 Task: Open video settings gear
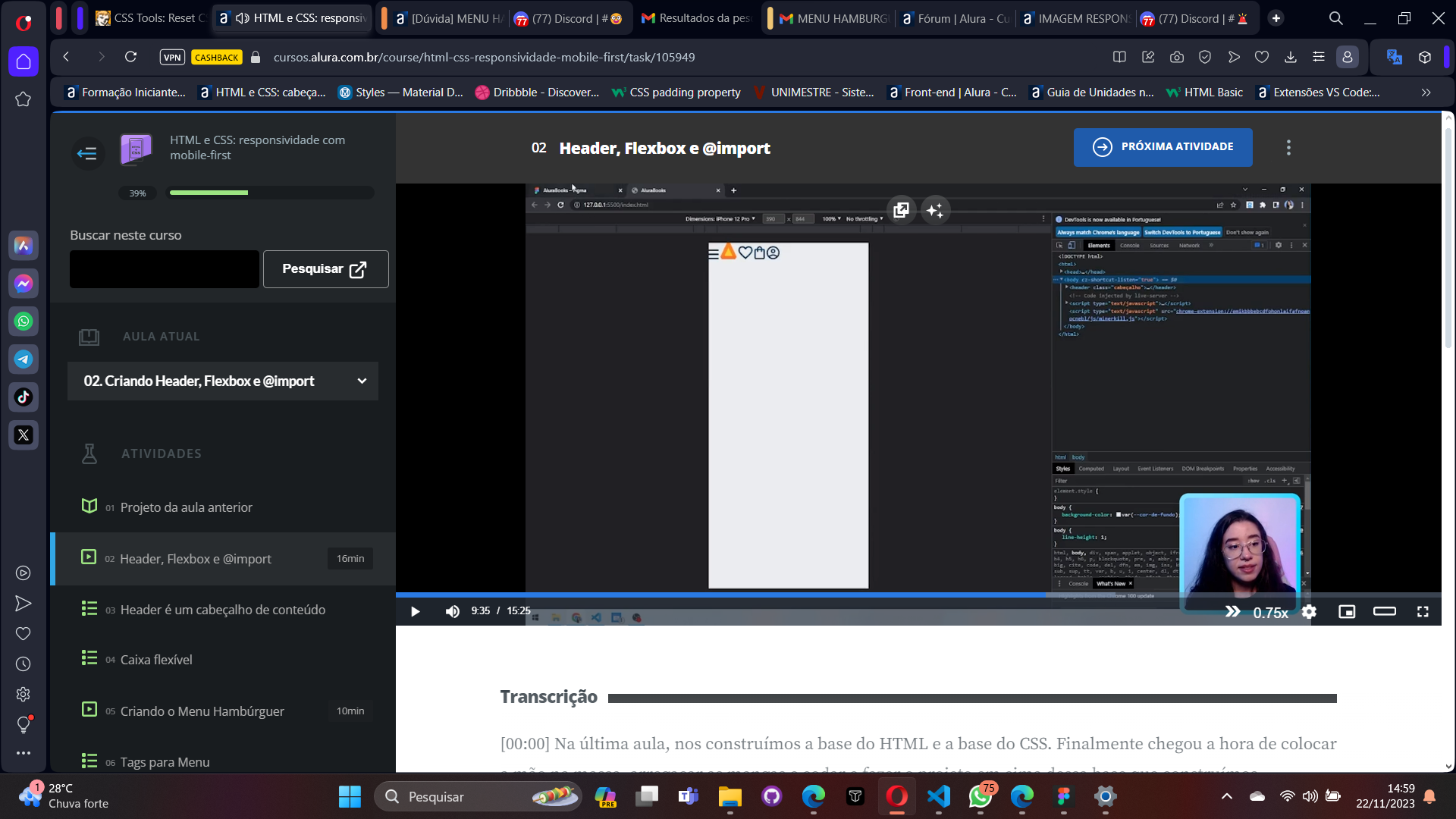[1309, 611]
